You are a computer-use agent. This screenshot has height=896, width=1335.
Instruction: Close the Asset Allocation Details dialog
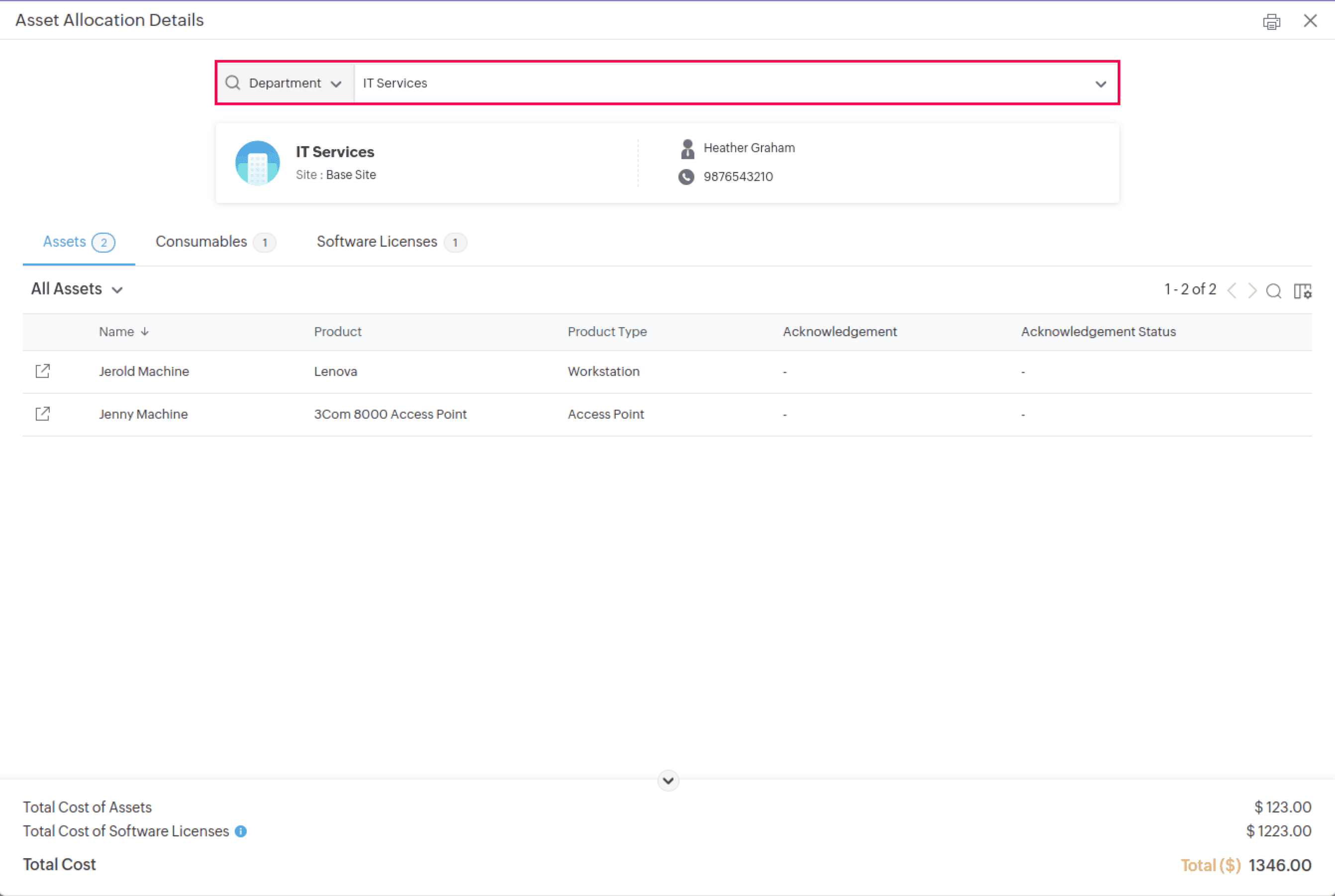tap(1310, 21)
